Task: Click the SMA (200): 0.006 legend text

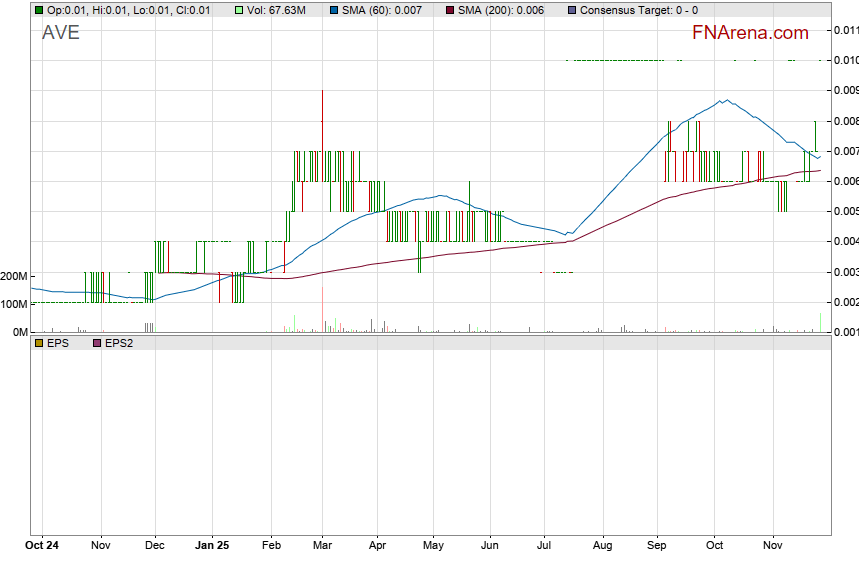Action: (499, 10)
